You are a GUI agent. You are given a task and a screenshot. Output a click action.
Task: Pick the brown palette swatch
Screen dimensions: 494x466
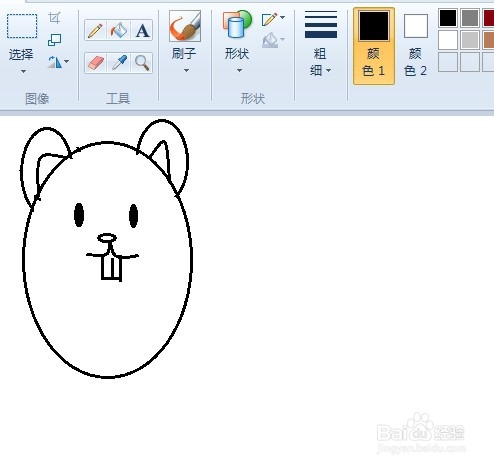click(x=489, y=40)
